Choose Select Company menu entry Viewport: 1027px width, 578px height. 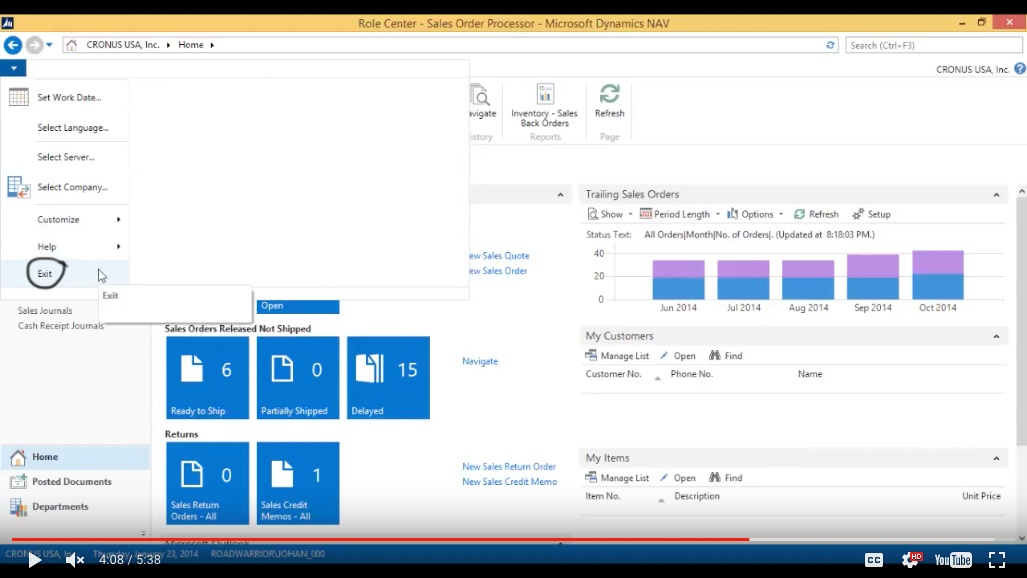pyautogui.click(x=72, y=187)
